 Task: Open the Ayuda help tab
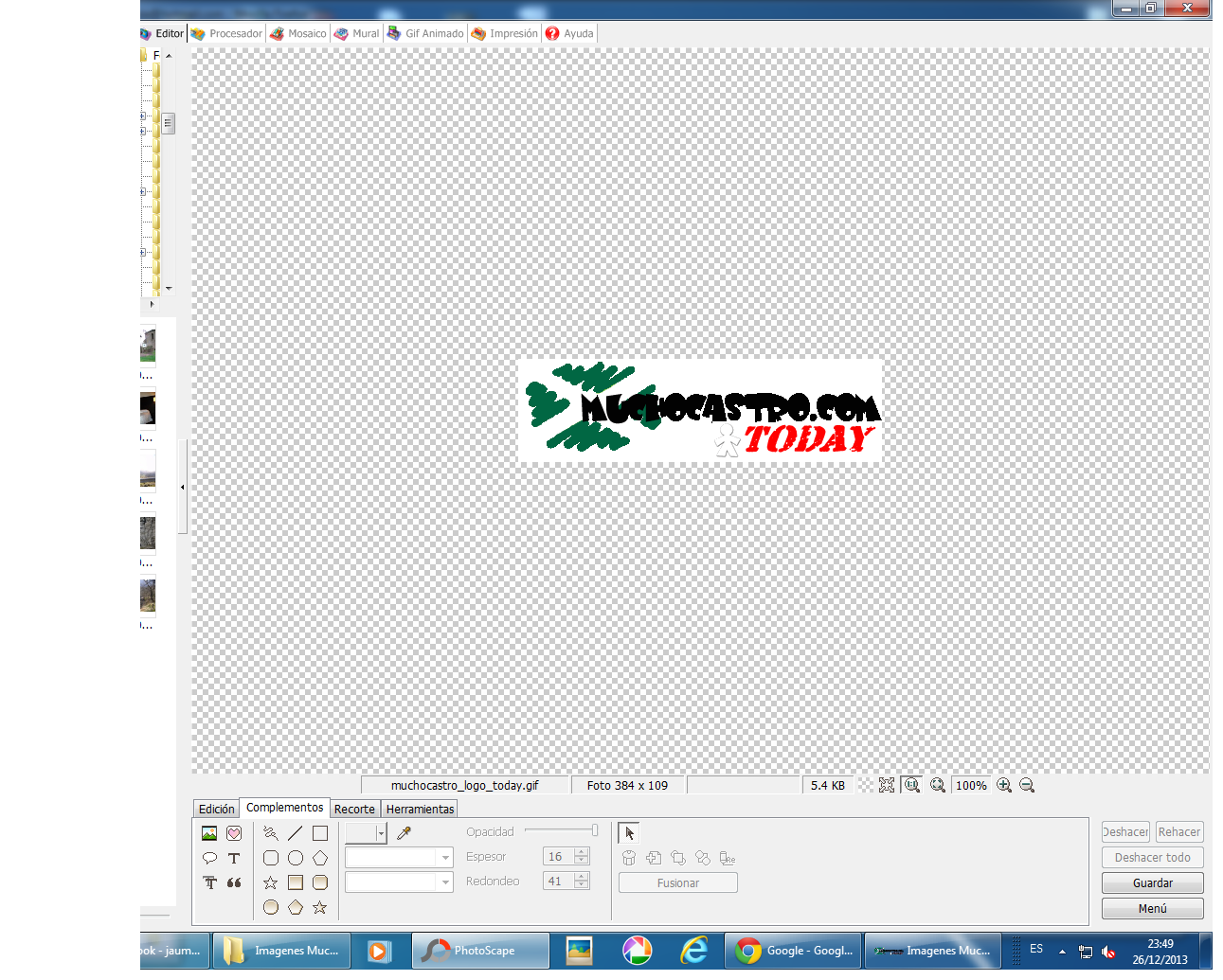tap(569, 33)
